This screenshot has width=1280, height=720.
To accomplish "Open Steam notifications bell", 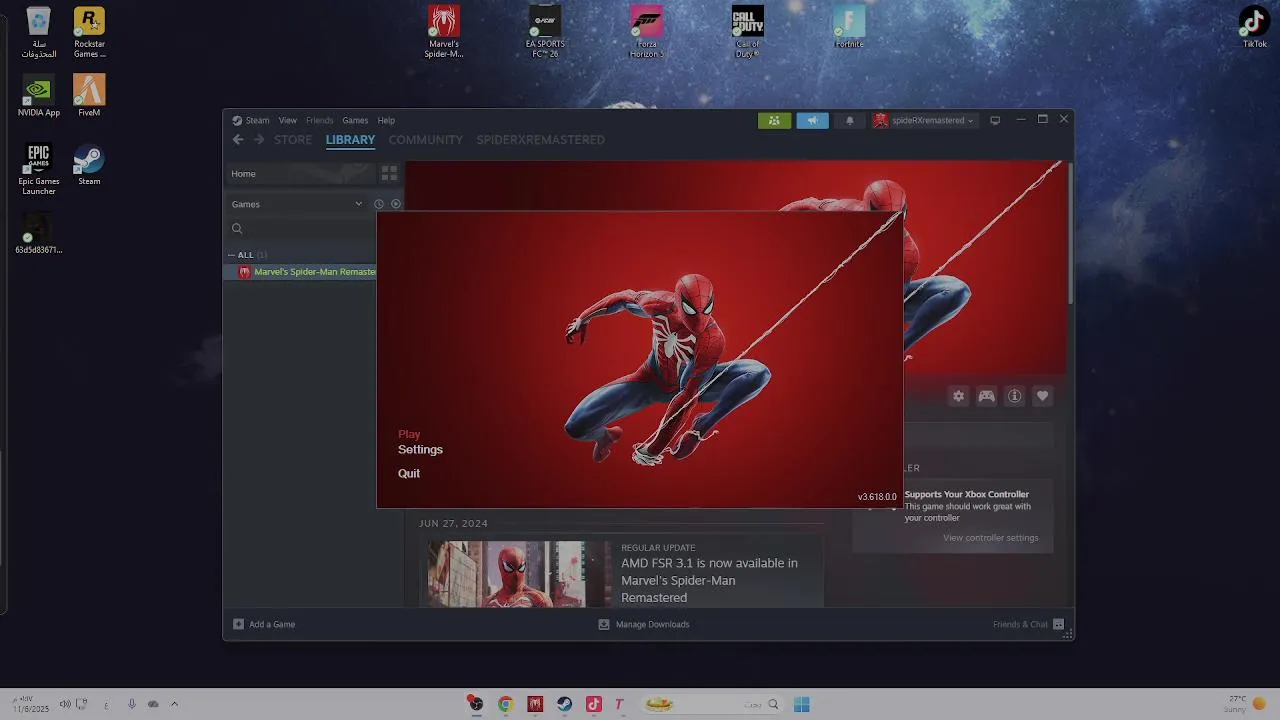I will pos(850,120).
